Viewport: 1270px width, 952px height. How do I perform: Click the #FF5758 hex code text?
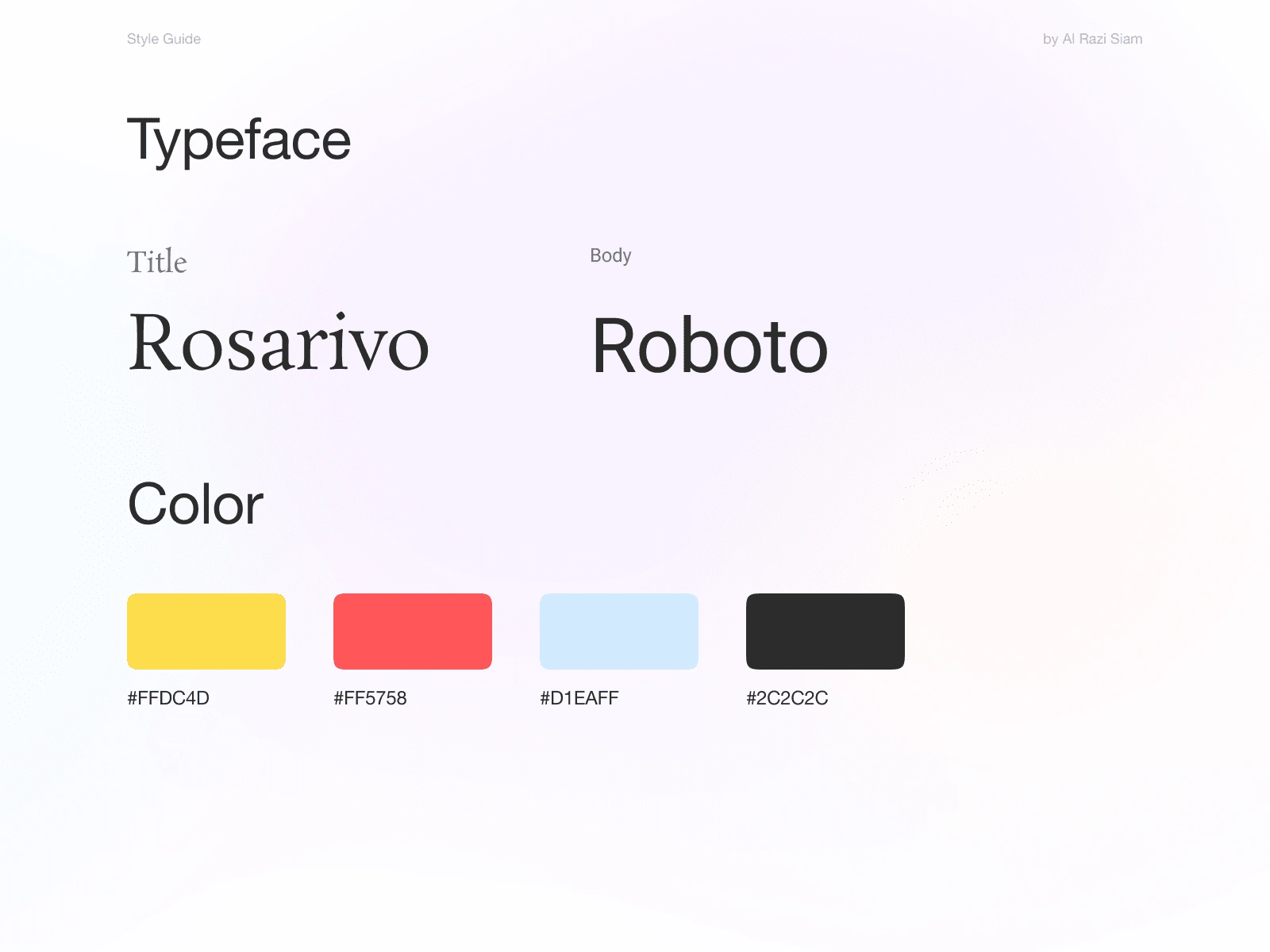point(370,698)
